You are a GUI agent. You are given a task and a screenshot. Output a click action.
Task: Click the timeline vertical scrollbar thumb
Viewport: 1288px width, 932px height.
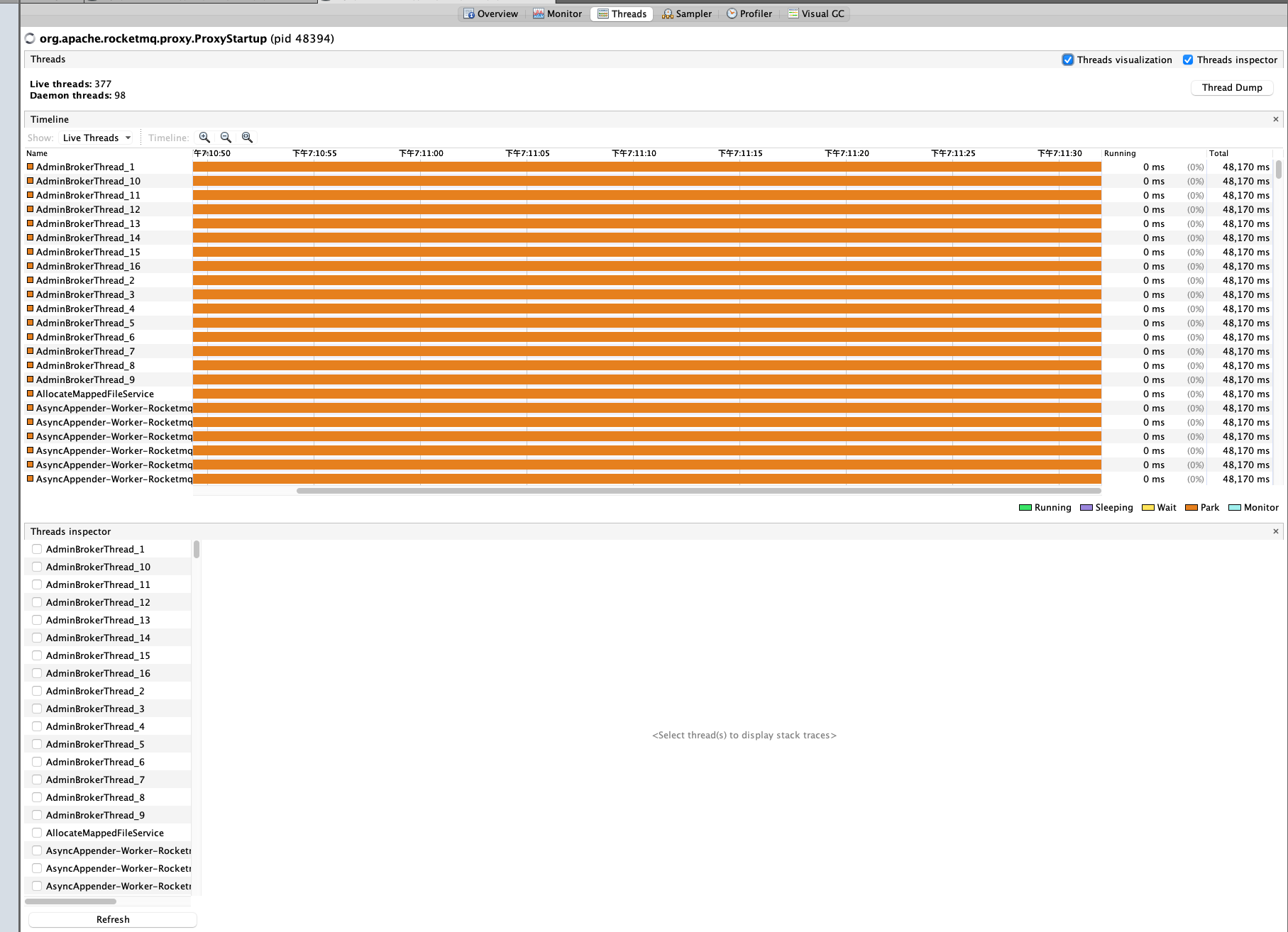tap(1279, 170)
